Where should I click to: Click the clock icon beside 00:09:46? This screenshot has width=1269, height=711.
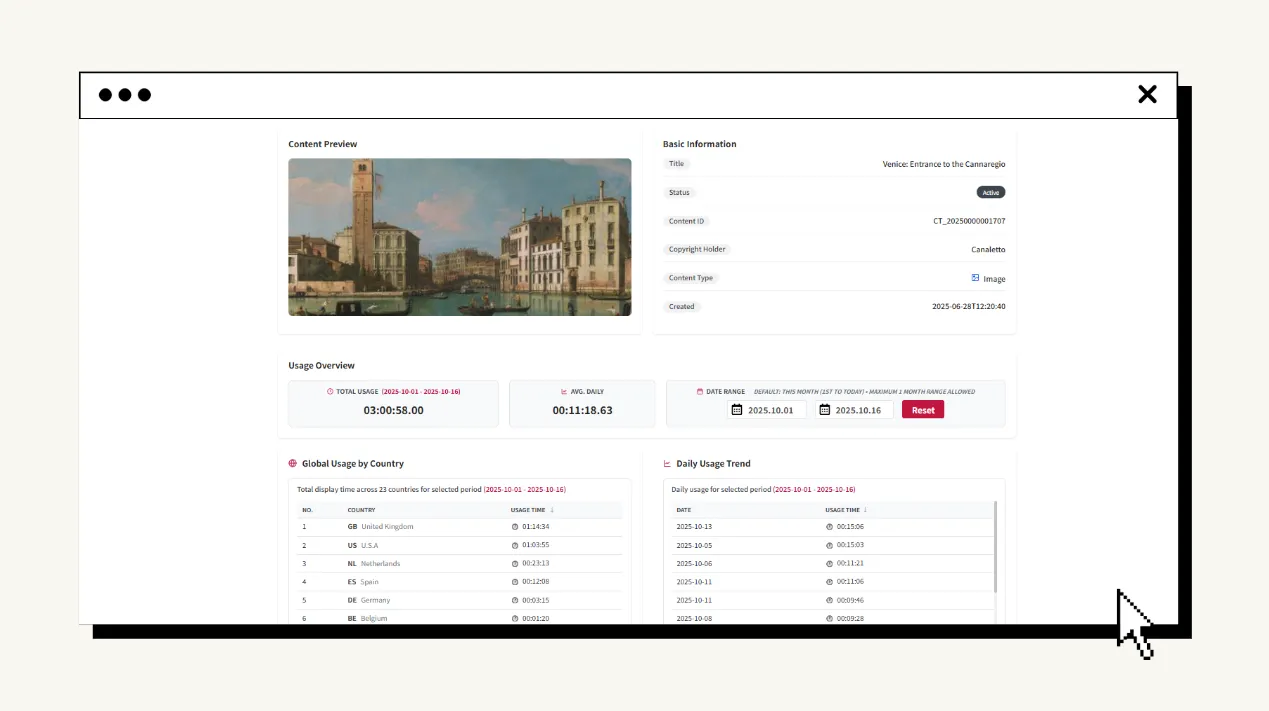829,600
